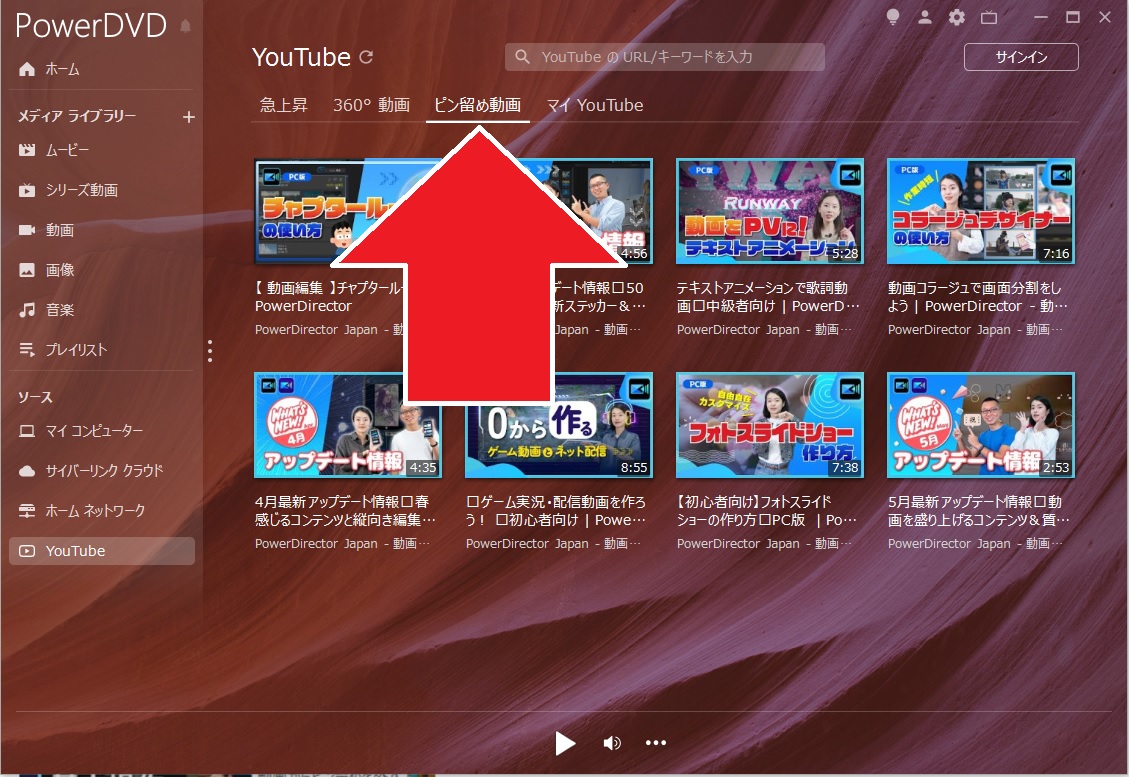Refresh the YouTube page
Screen dimensions: 1129x777
[x=366, y=57]
